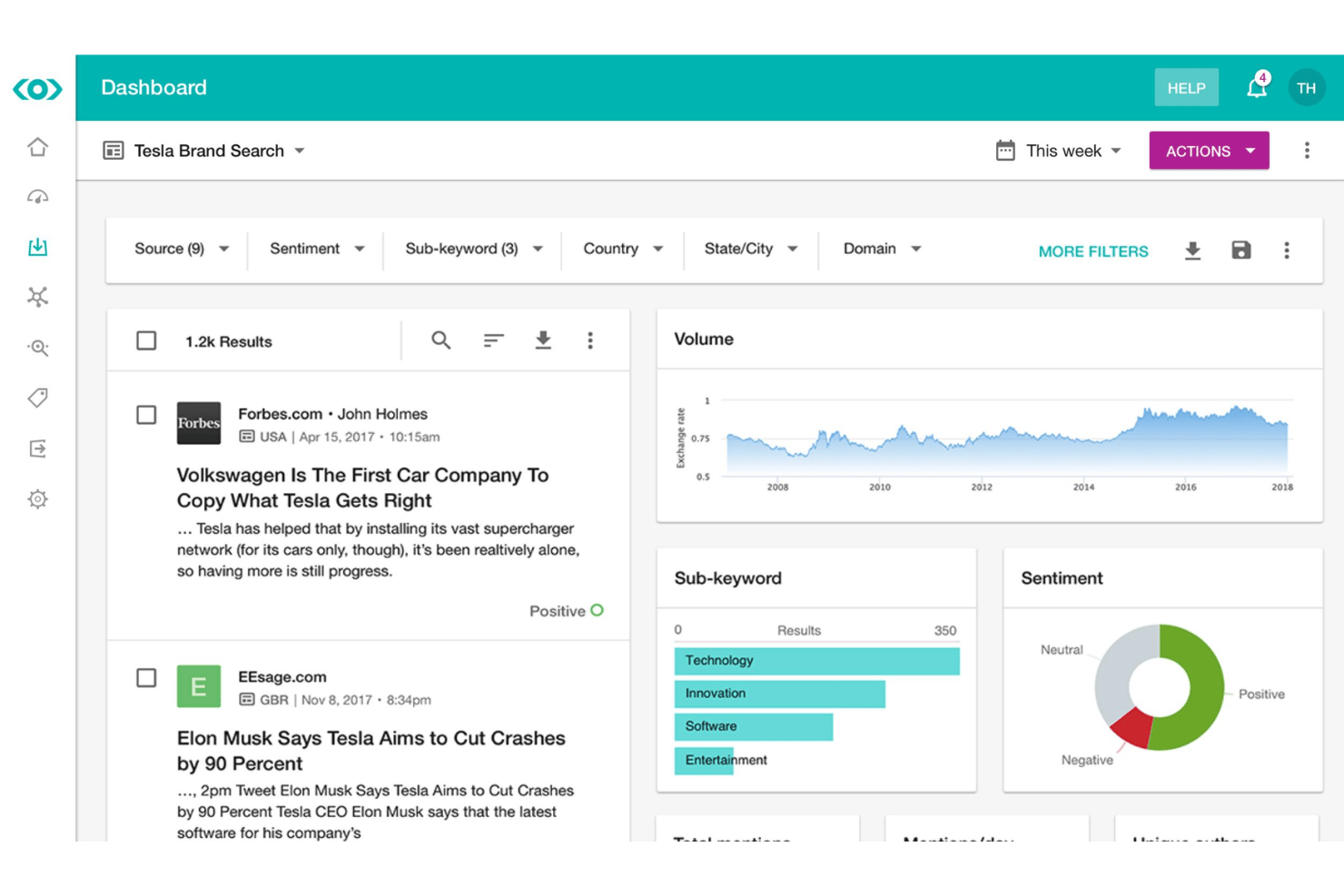Open the Domain filter dropdown
Image resolution: width=1344 pixels, height=896 pixels.
(882, 249)
